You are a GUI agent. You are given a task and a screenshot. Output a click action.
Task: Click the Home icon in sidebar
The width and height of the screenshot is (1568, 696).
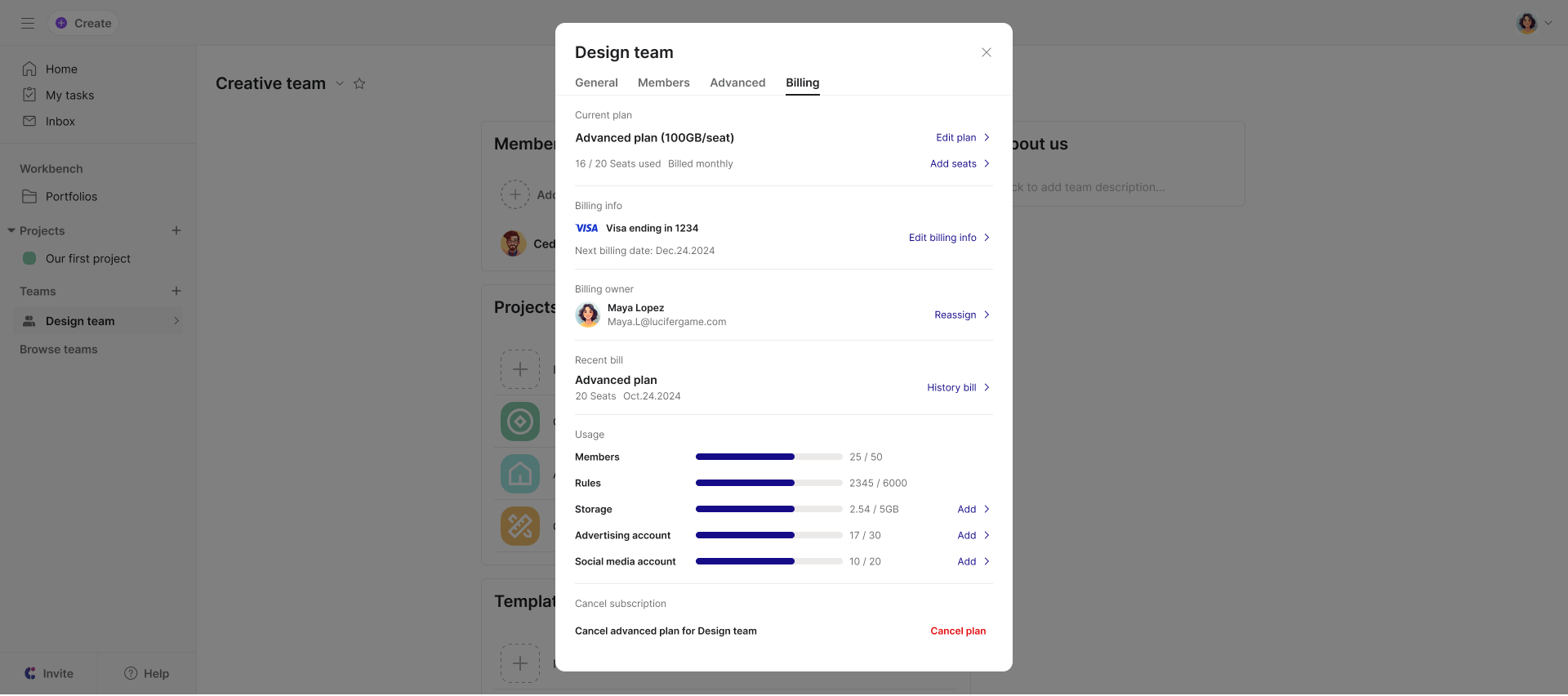pyautogui.click(x=29, y=69)
